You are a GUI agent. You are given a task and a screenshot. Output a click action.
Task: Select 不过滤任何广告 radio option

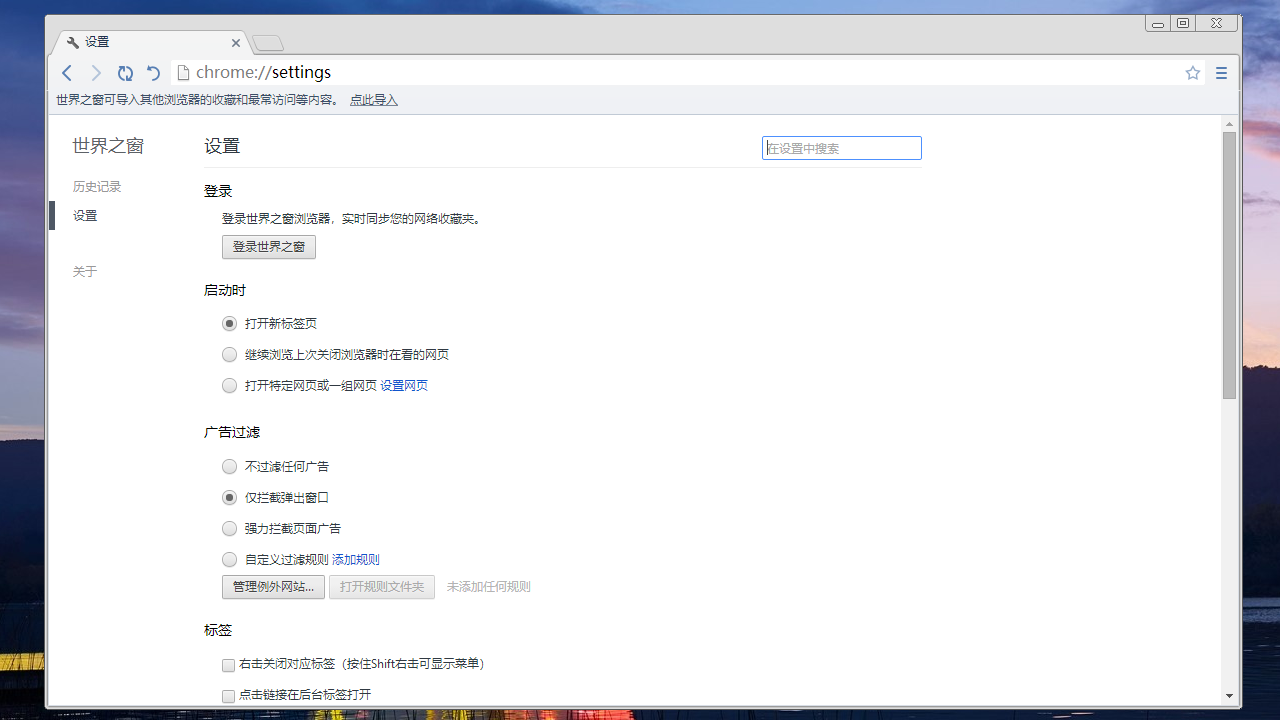point(230,467)
